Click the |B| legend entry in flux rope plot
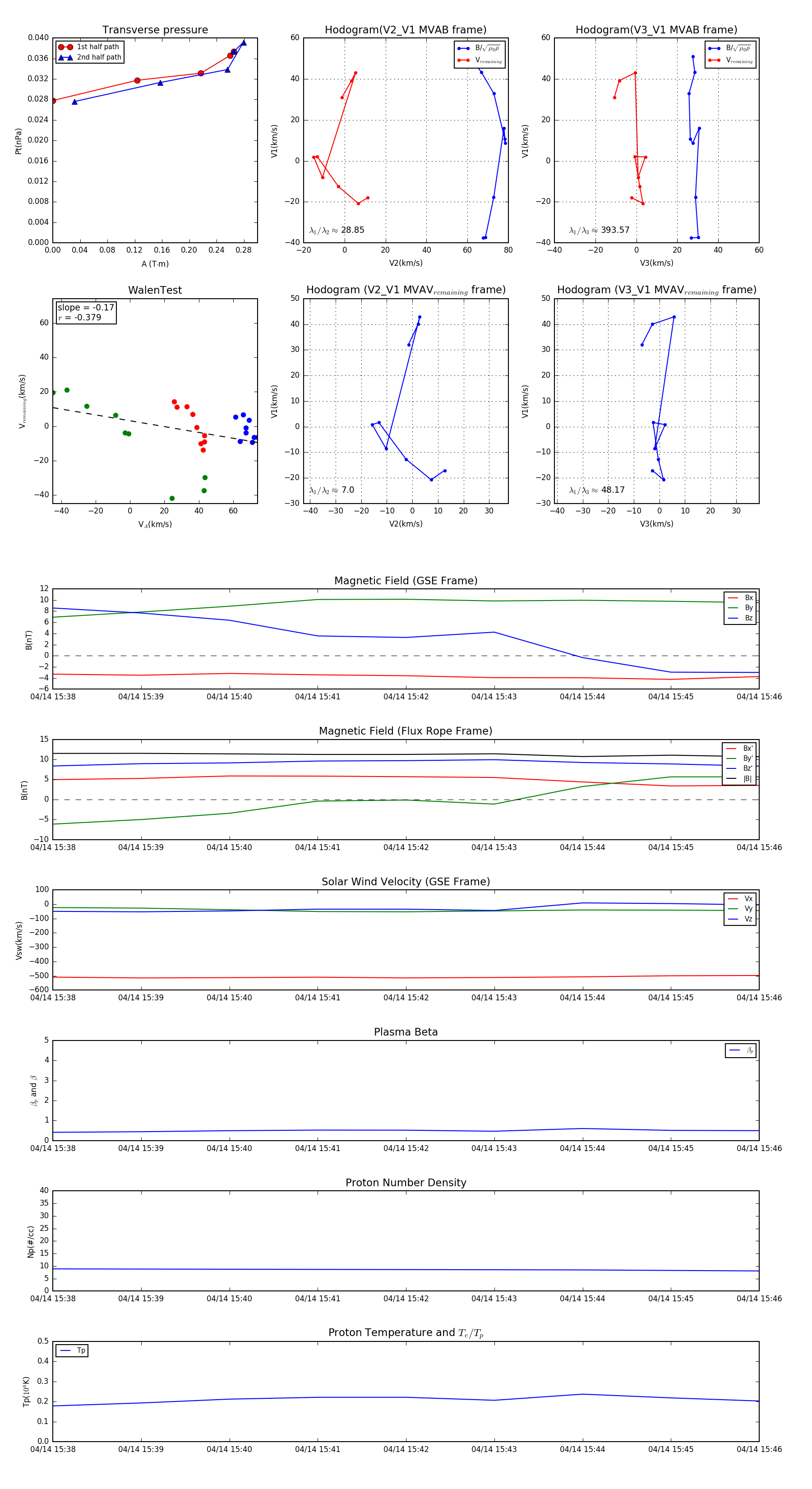 click(x=740, y=779)
